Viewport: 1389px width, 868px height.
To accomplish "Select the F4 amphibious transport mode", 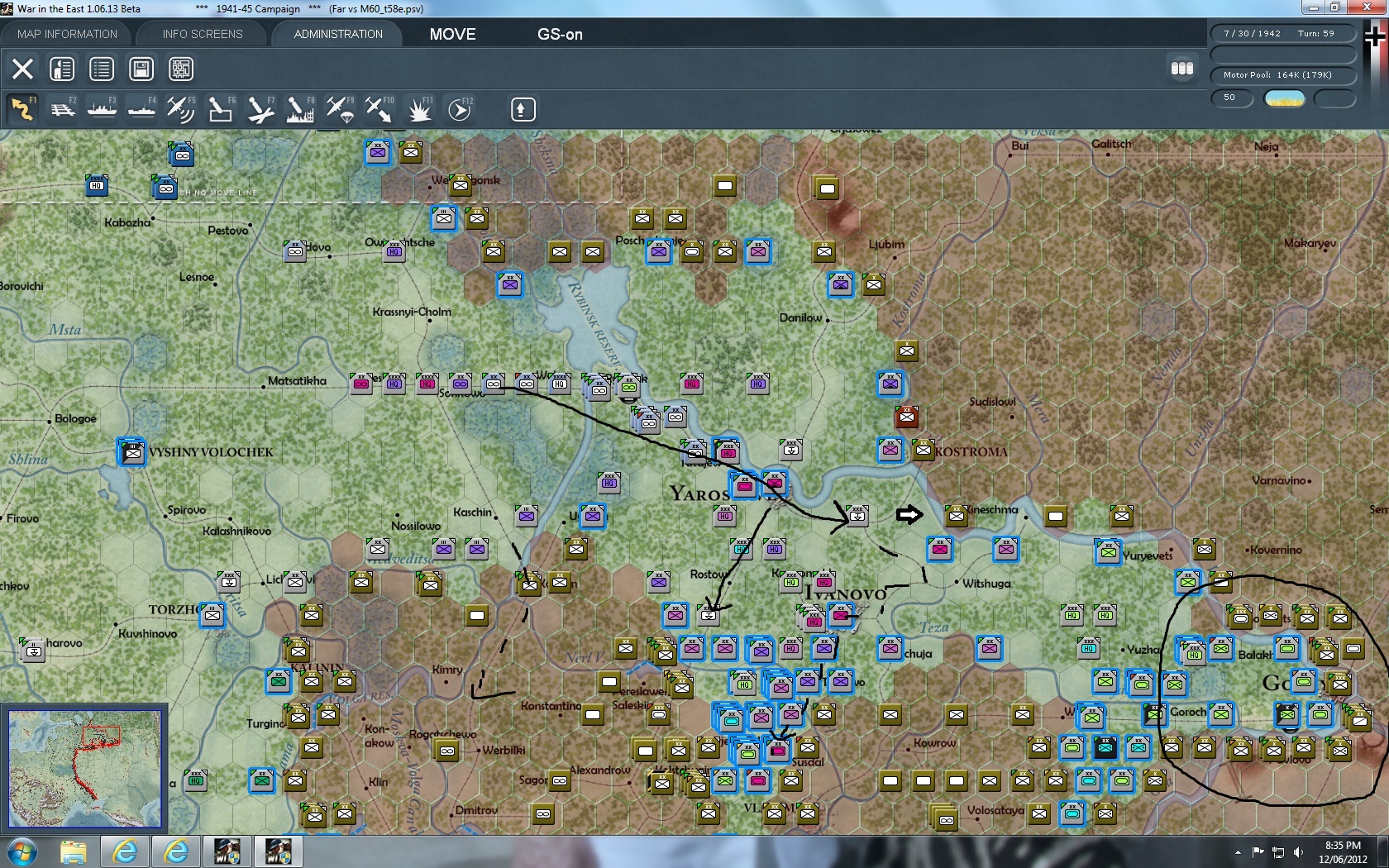I will (141, 109).
